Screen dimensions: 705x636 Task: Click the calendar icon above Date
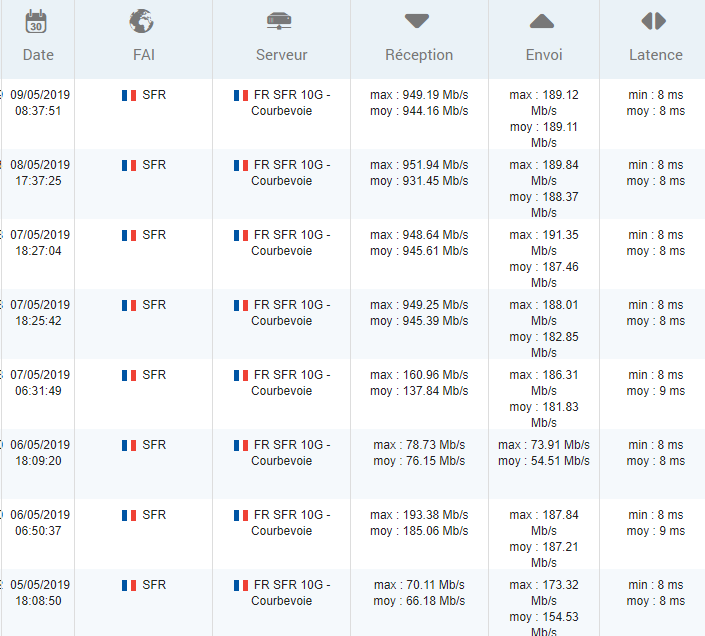(x=37, y=21)
